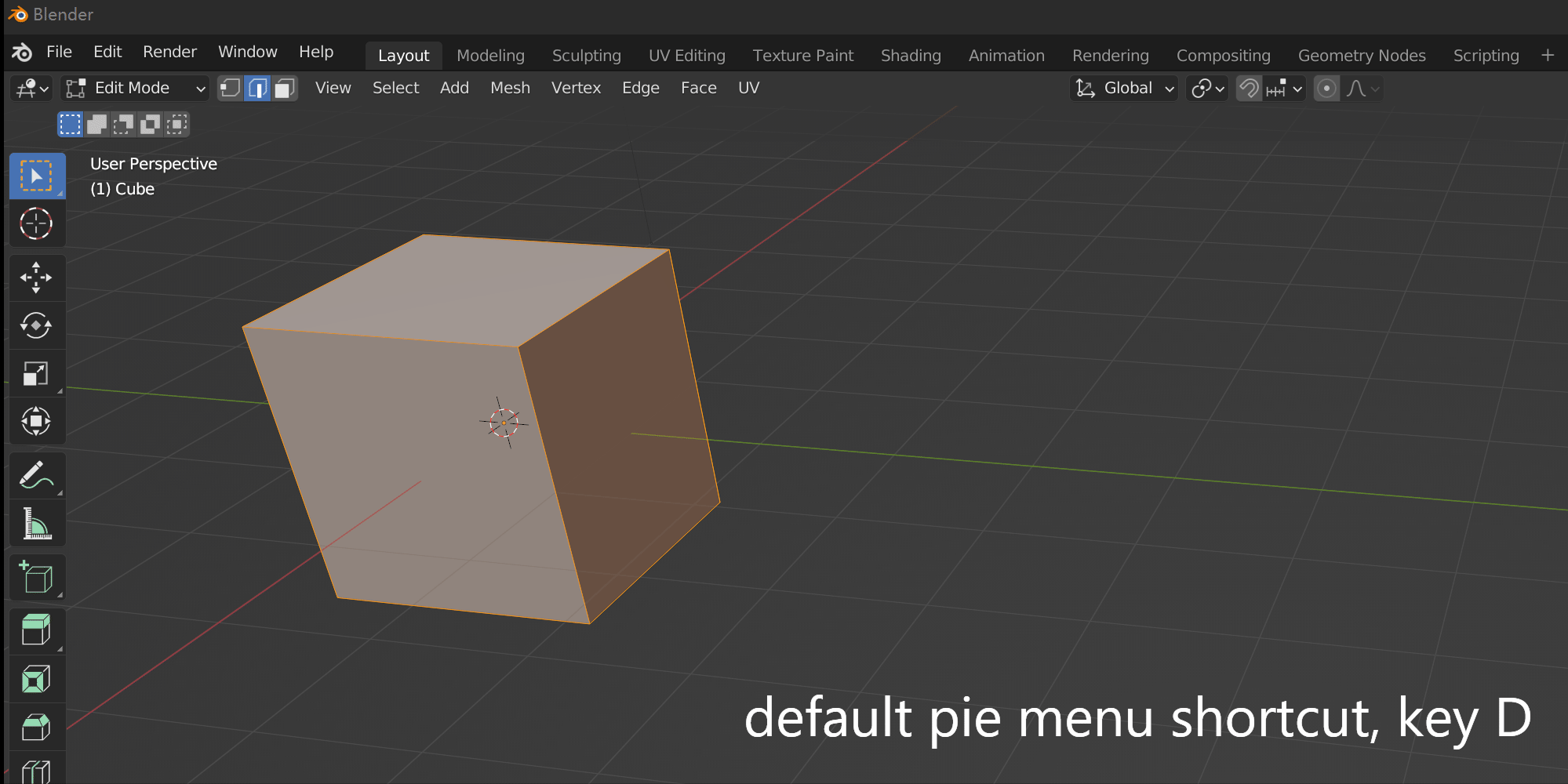
Task: Activate the Move tool
Action: click(x=36, y=278)
